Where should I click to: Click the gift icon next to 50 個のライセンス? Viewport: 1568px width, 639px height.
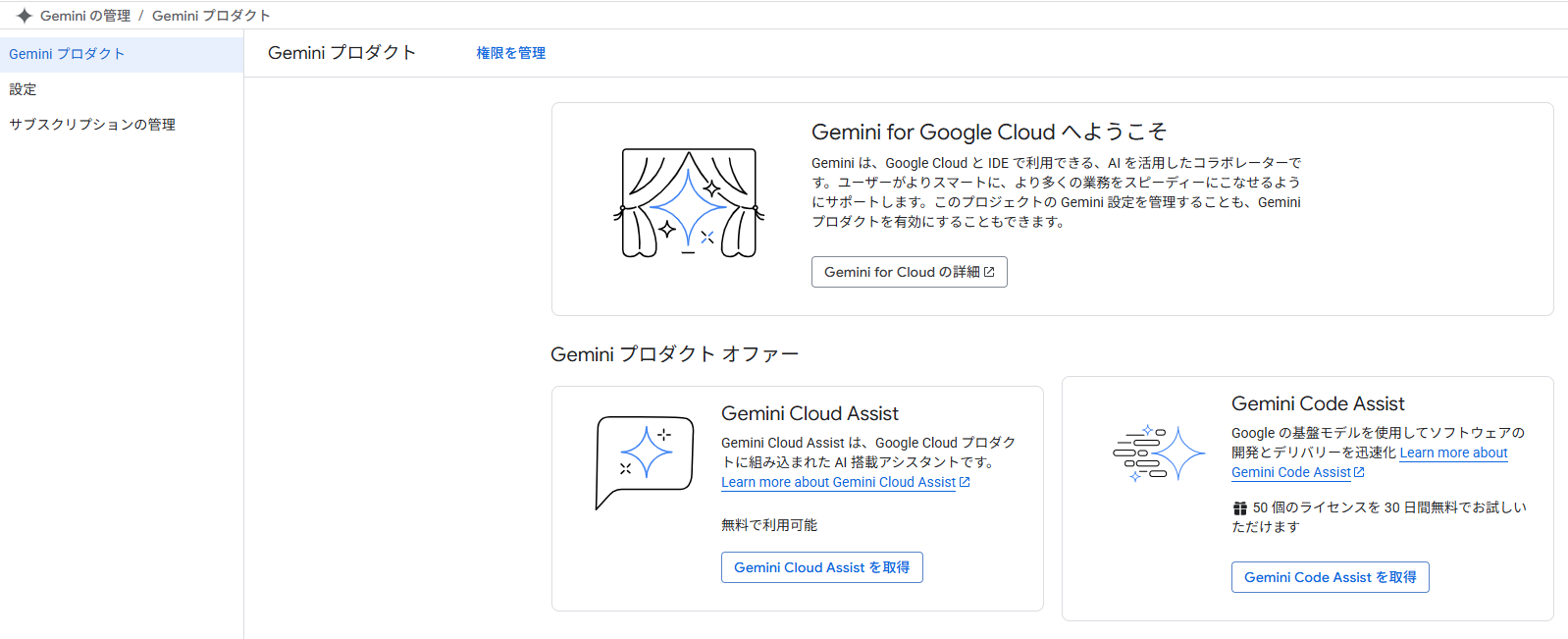click(1240, 508)
